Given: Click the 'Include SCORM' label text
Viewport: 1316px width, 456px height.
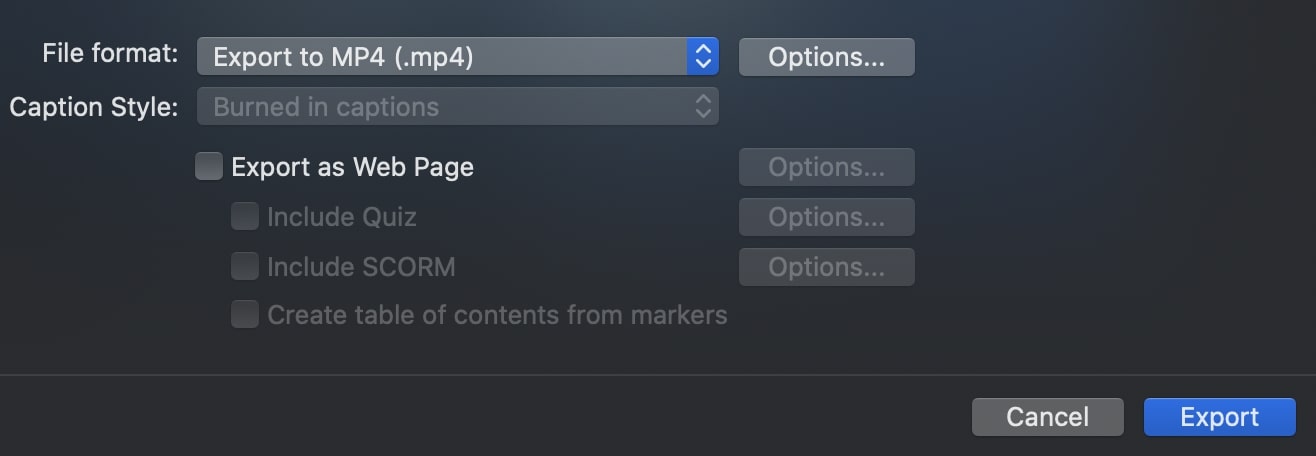Looking at the screenshot, I should pos(361,267).
